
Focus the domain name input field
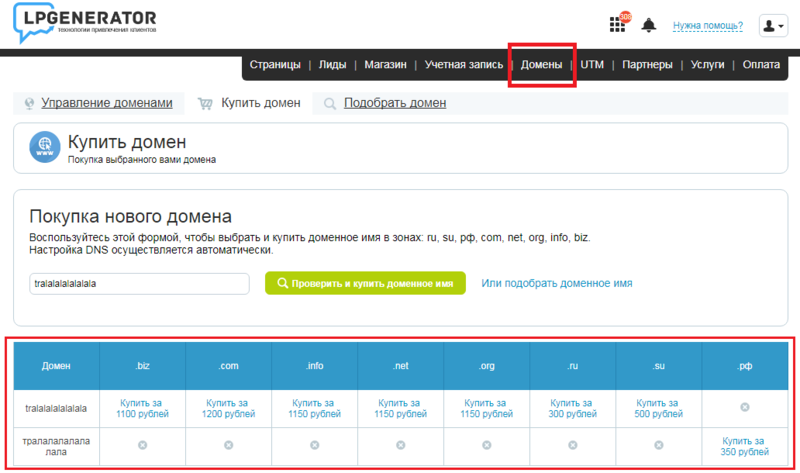139,283
